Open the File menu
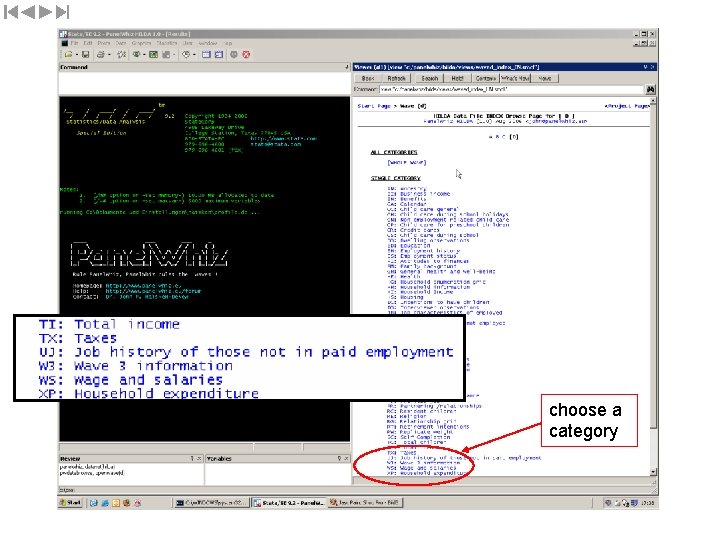Image resolution: width=720 pixels, height=540 pixels. coord(74,43)
